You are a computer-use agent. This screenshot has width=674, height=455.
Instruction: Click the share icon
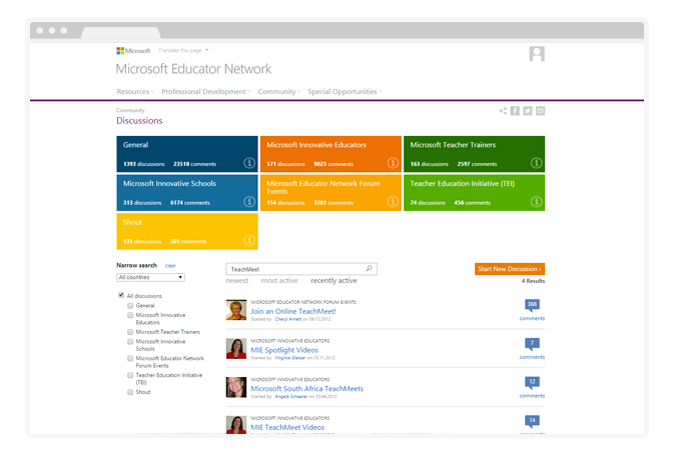point(503,111)
